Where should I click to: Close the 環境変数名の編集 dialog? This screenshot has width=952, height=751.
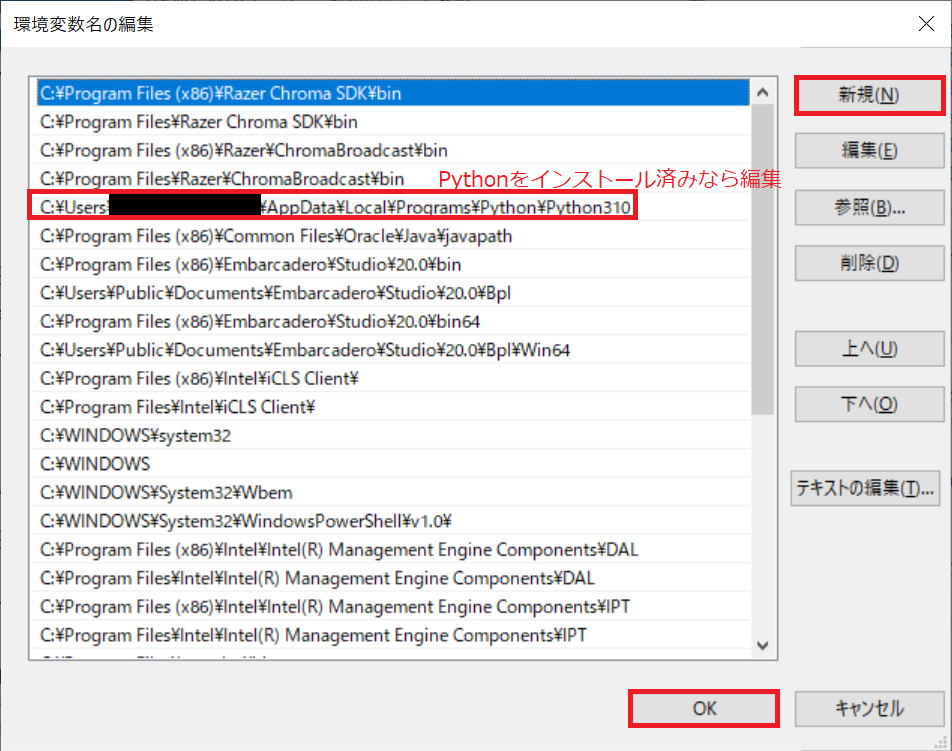926,24
